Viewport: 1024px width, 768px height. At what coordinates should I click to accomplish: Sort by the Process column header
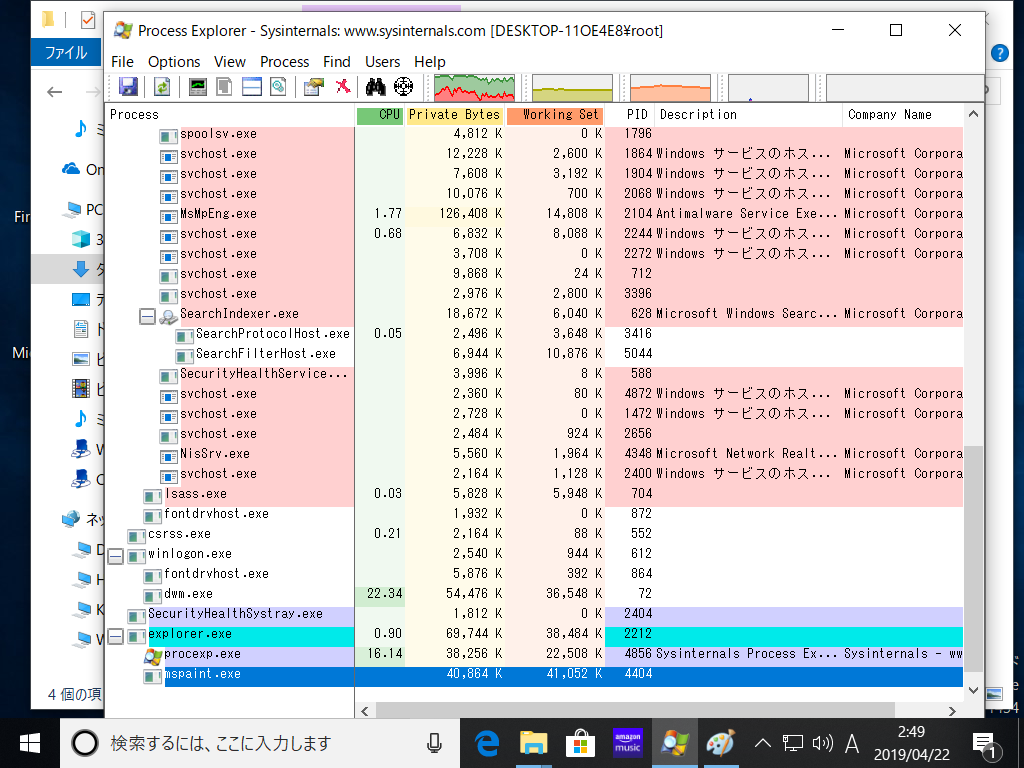click(x=230, y=114)
